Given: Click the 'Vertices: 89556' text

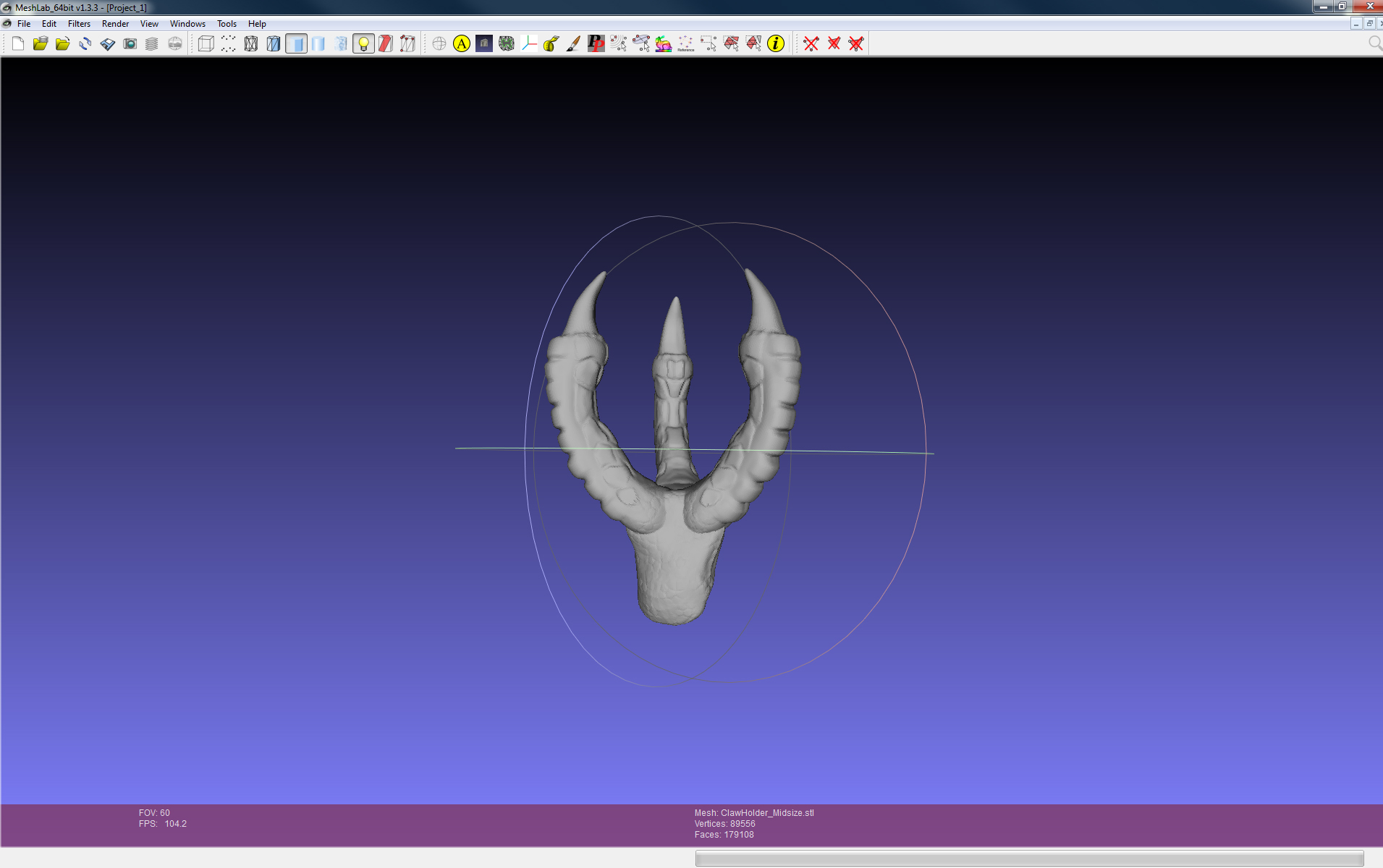Looking at the screenshot, I should (x=724, y=824).
